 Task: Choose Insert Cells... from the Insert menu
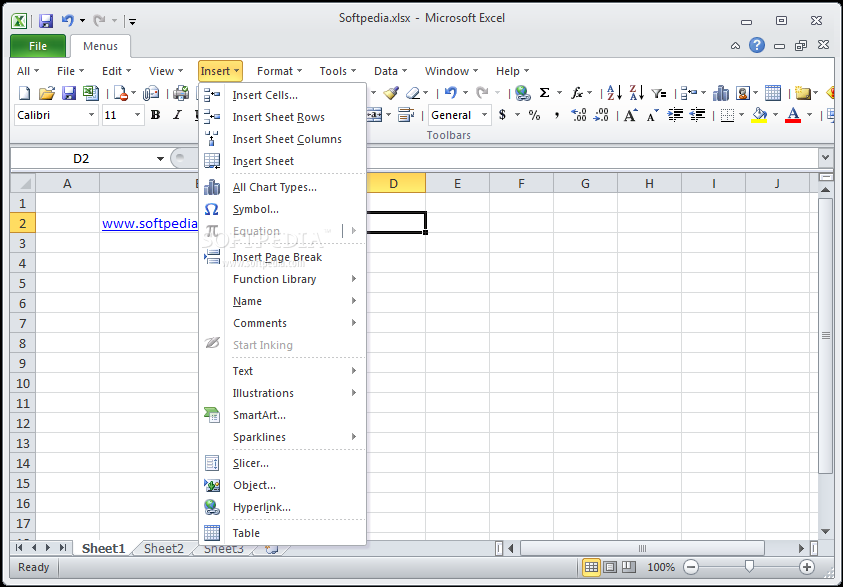tap(283, 95)
